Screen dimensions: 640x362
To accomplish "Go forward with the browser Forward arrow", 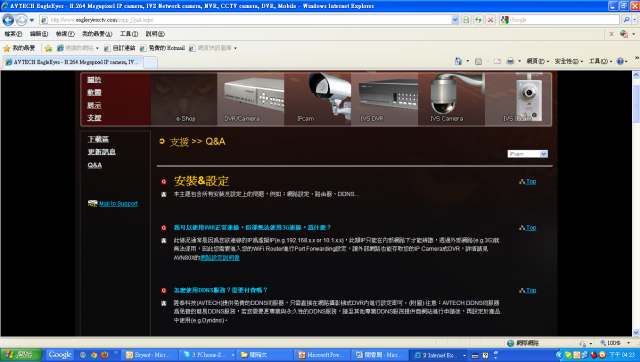I will 21,20.
